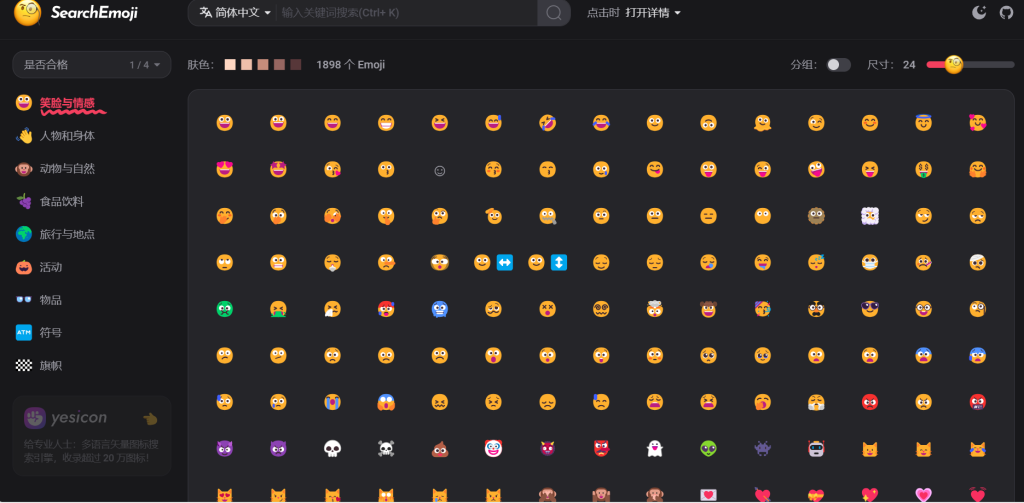Image resolution: width=1024 pixels, height=503 pixels.
Task: Click the exploding head emoji
Action: point(654,309)
